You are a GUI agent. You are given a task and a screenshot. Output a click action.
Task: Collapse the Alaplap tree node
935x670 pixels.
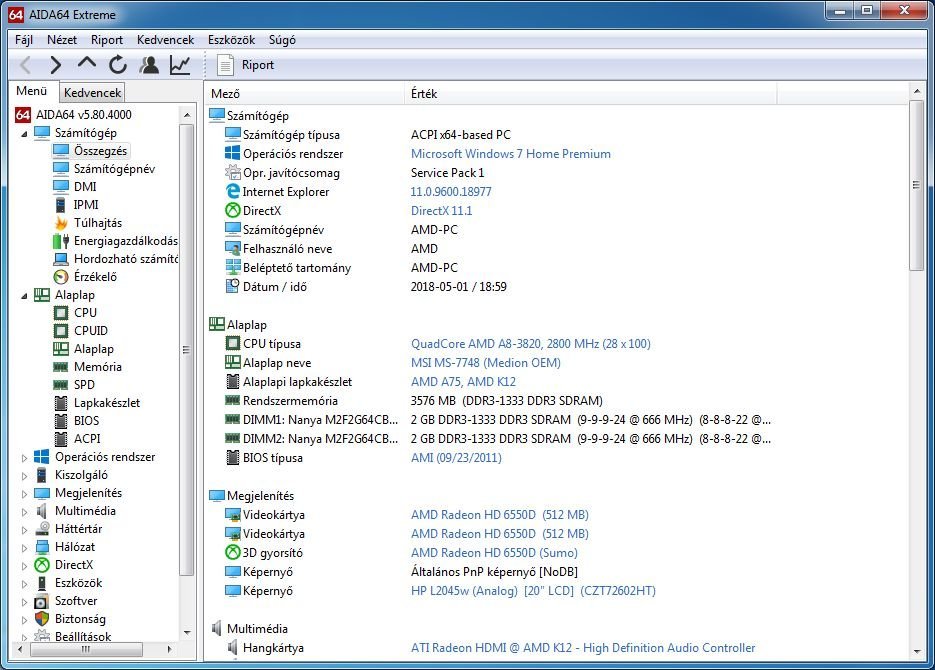24,296
